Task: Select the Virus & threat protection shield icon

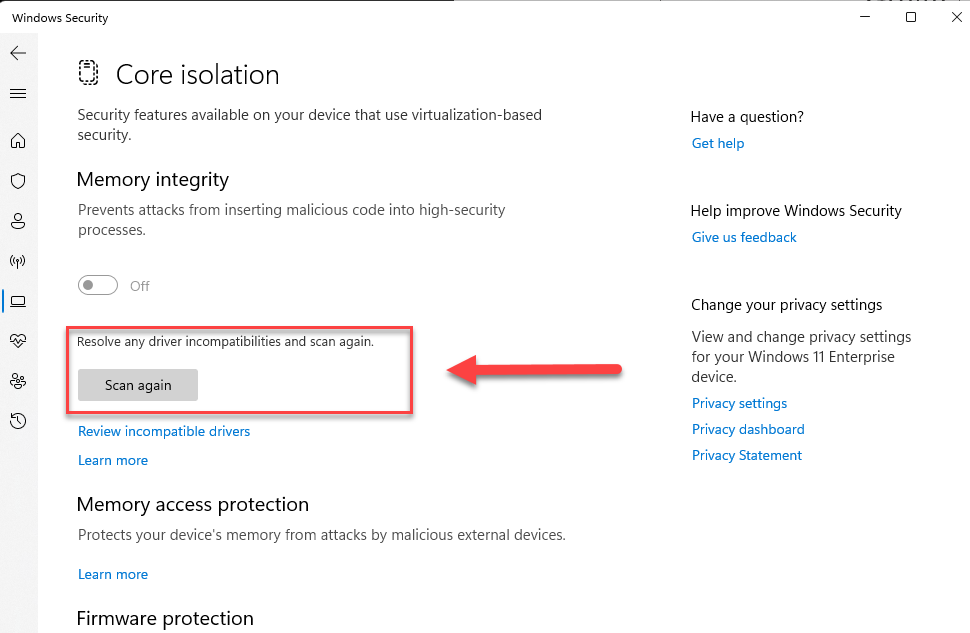Action: point(18,181)
